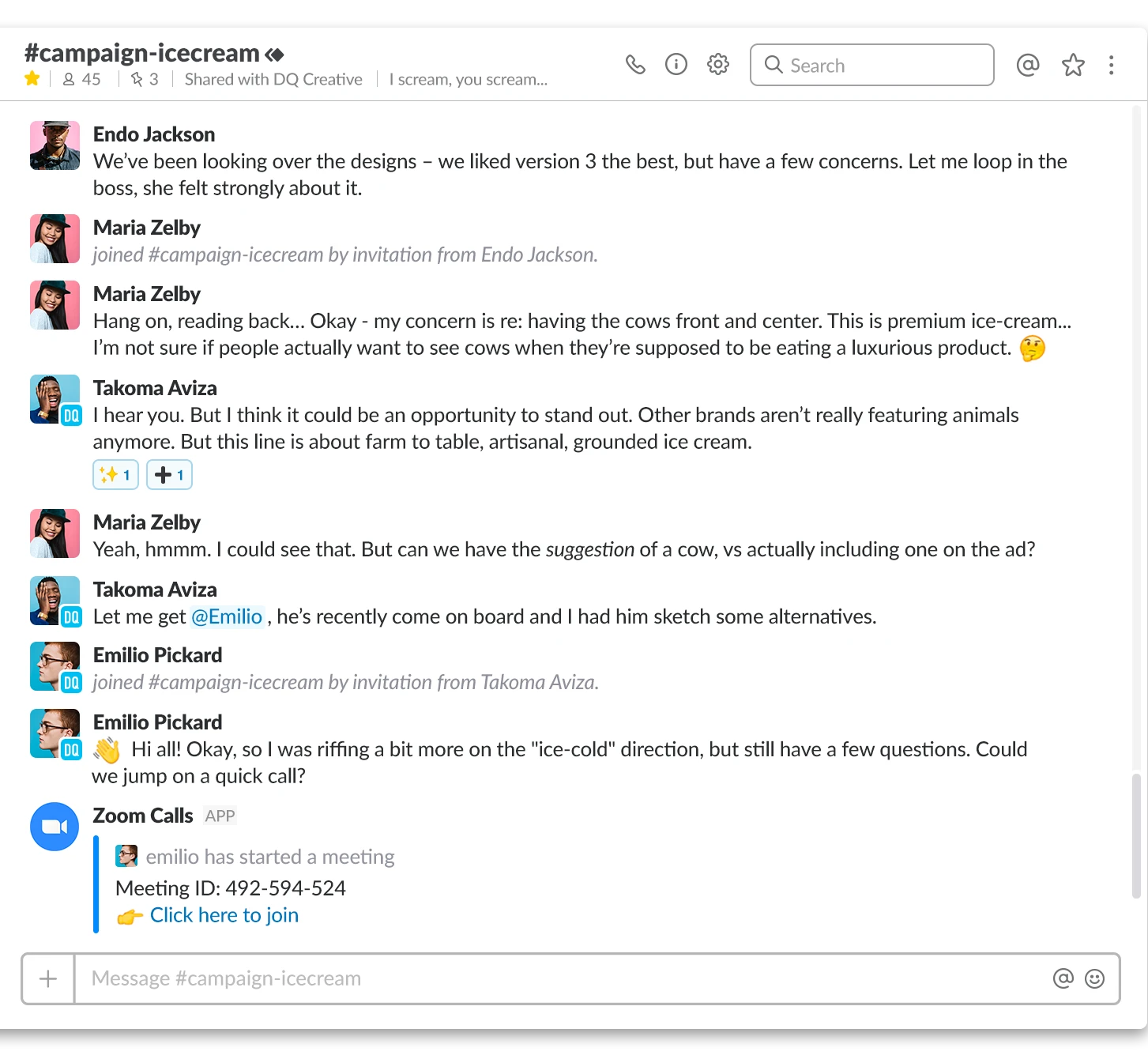Screen dimensions: 1148x1059
Task: Open the emoji picker in composer
Action: point(1095,979)
